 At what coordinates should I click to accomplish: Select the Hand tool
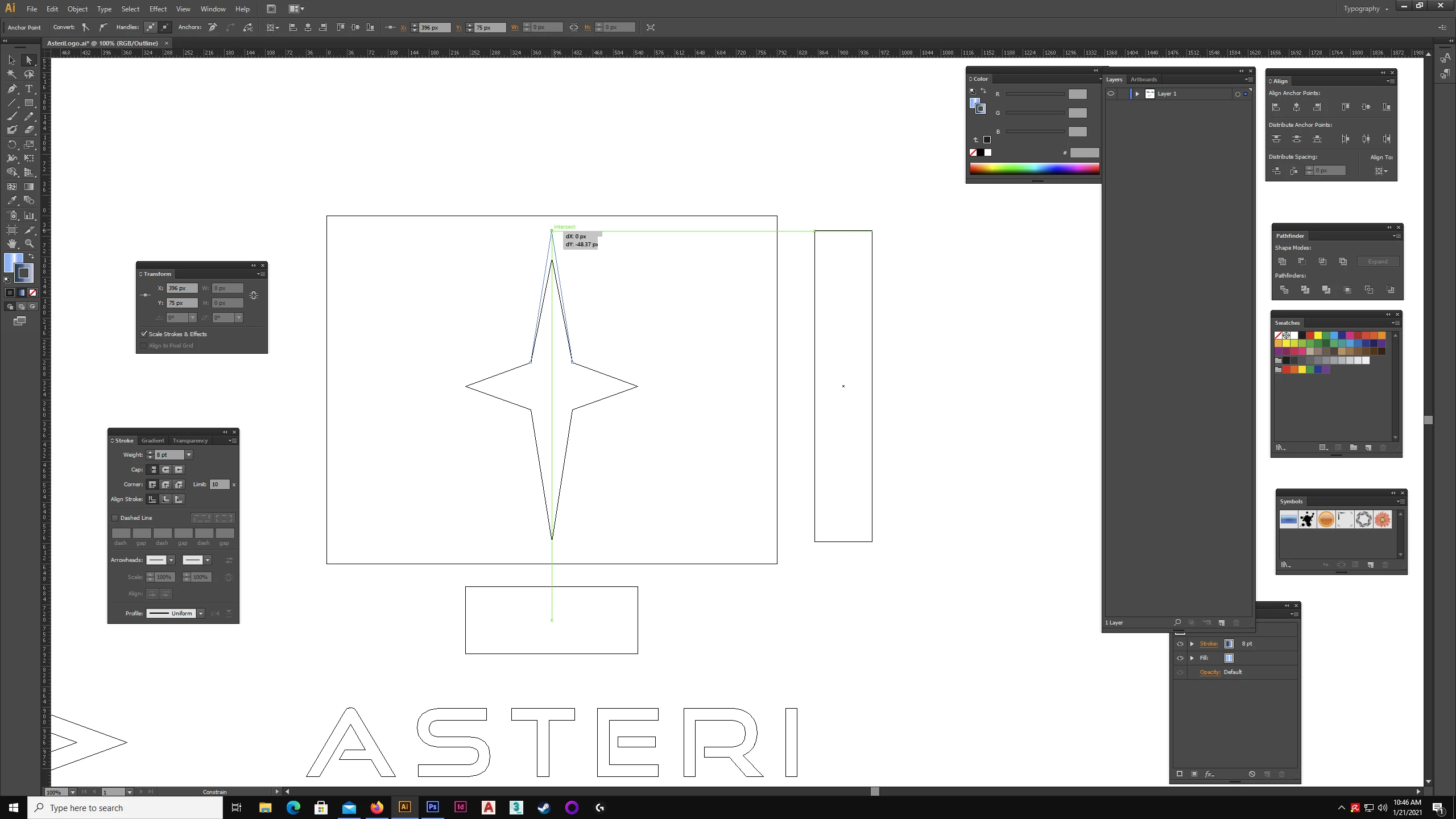coord(12,243)
